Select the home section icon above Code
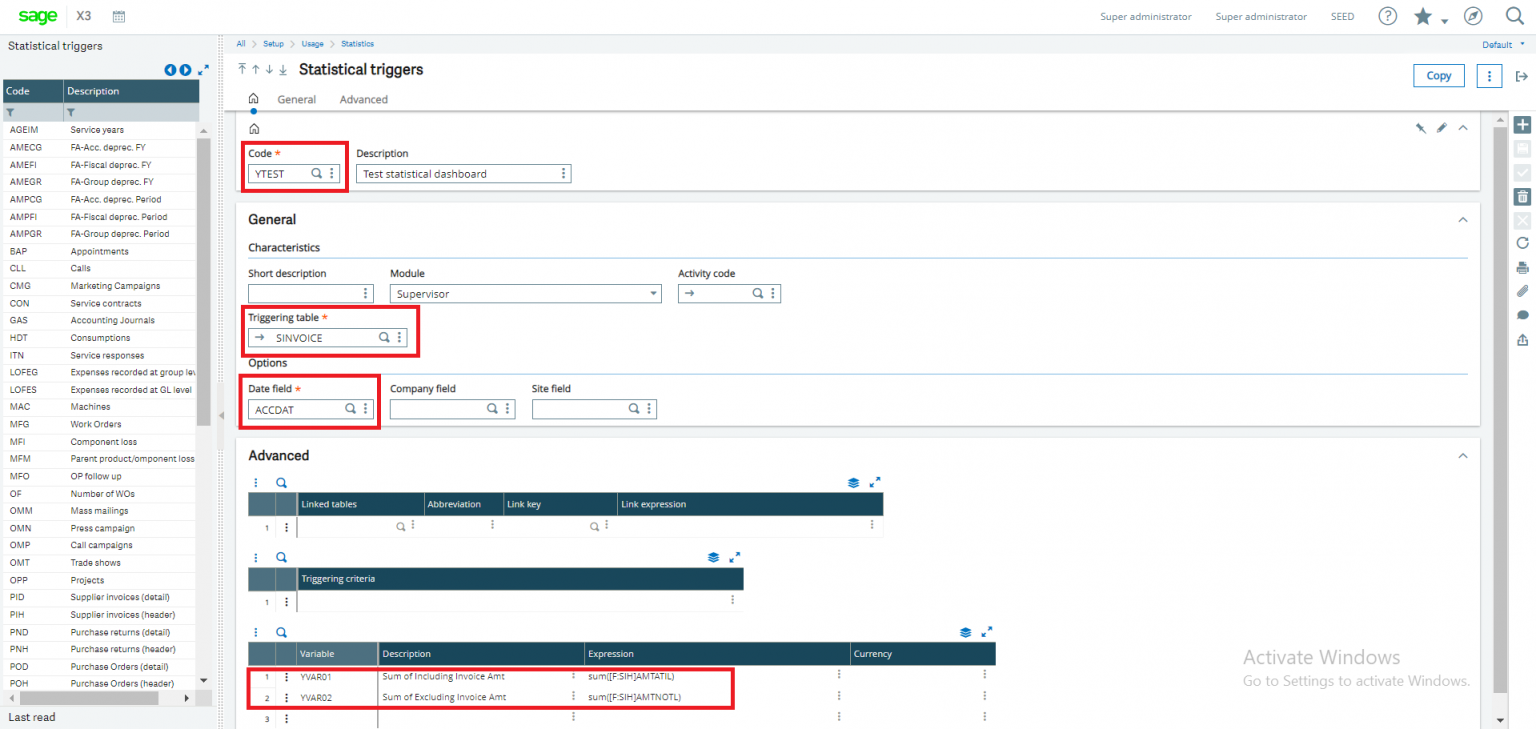1536x729 pixels. point(253,128)
